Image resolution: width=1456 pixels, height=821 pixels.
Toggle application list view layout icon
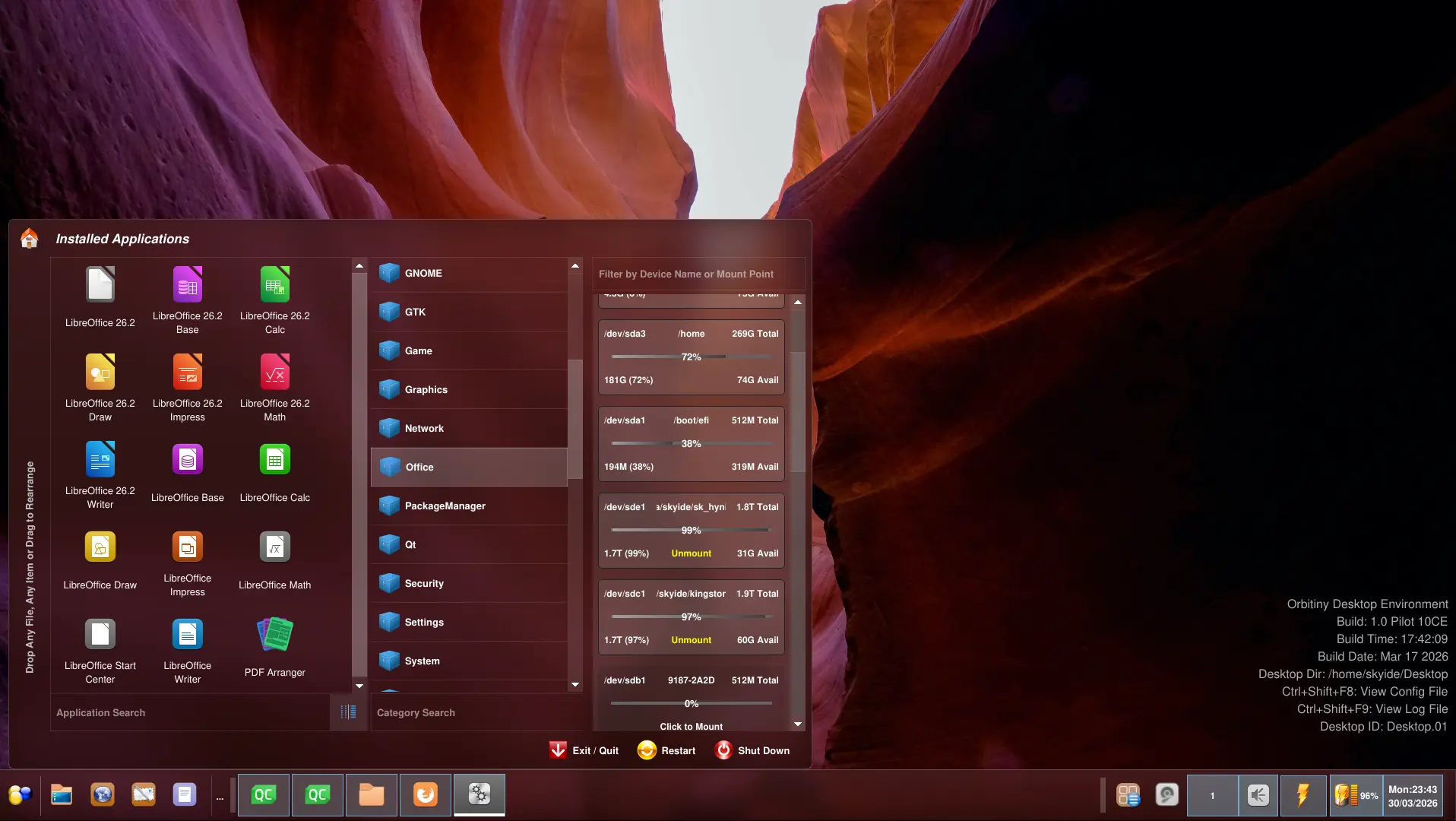pyautogui.click(x=348, y=712)
